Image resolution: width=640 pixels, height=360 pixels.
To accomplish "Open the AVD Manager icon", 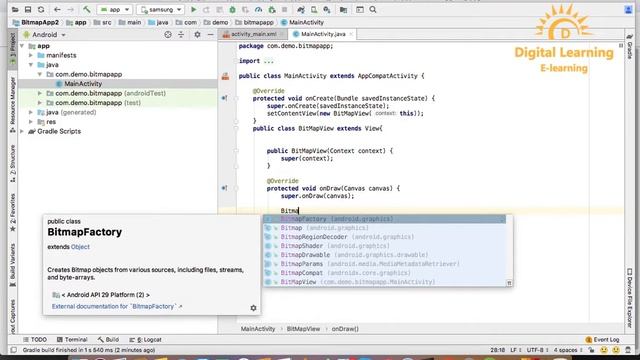I will pyautogui.click(x=314, y=9).
